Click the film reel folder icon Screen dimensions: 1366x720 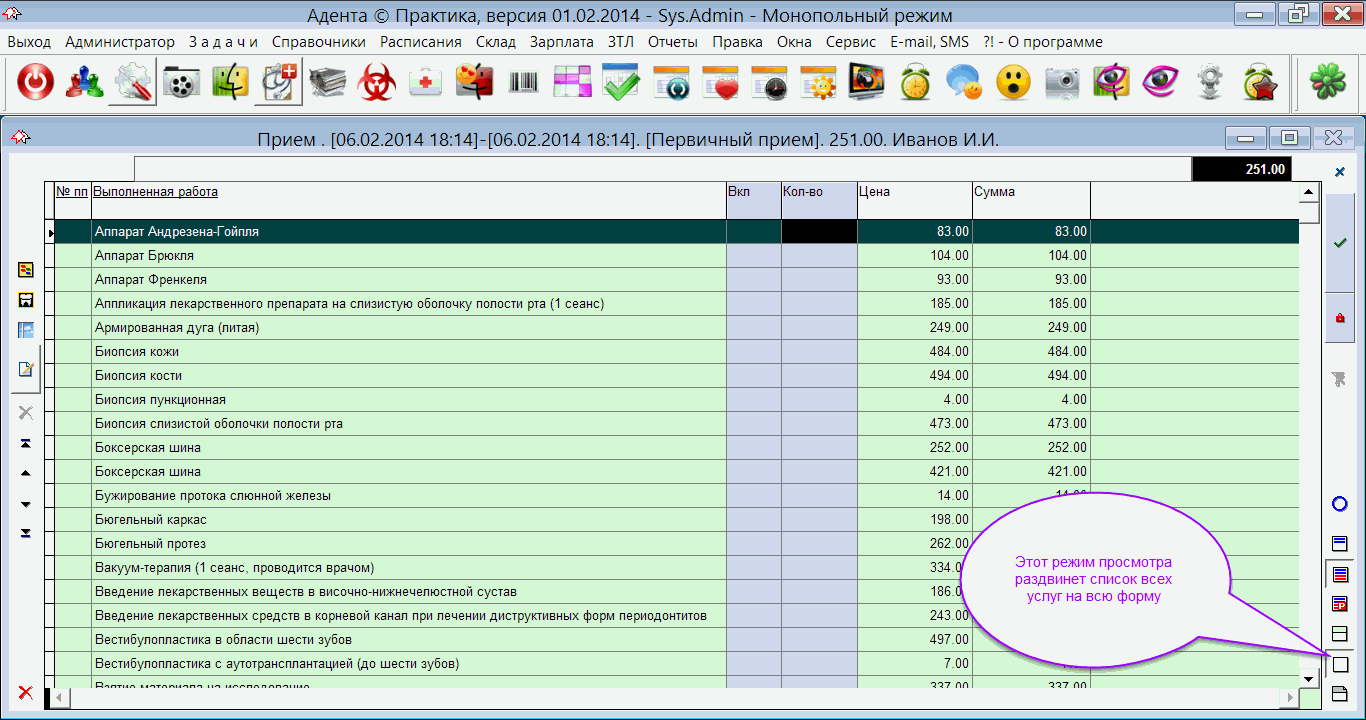(181, 83)
